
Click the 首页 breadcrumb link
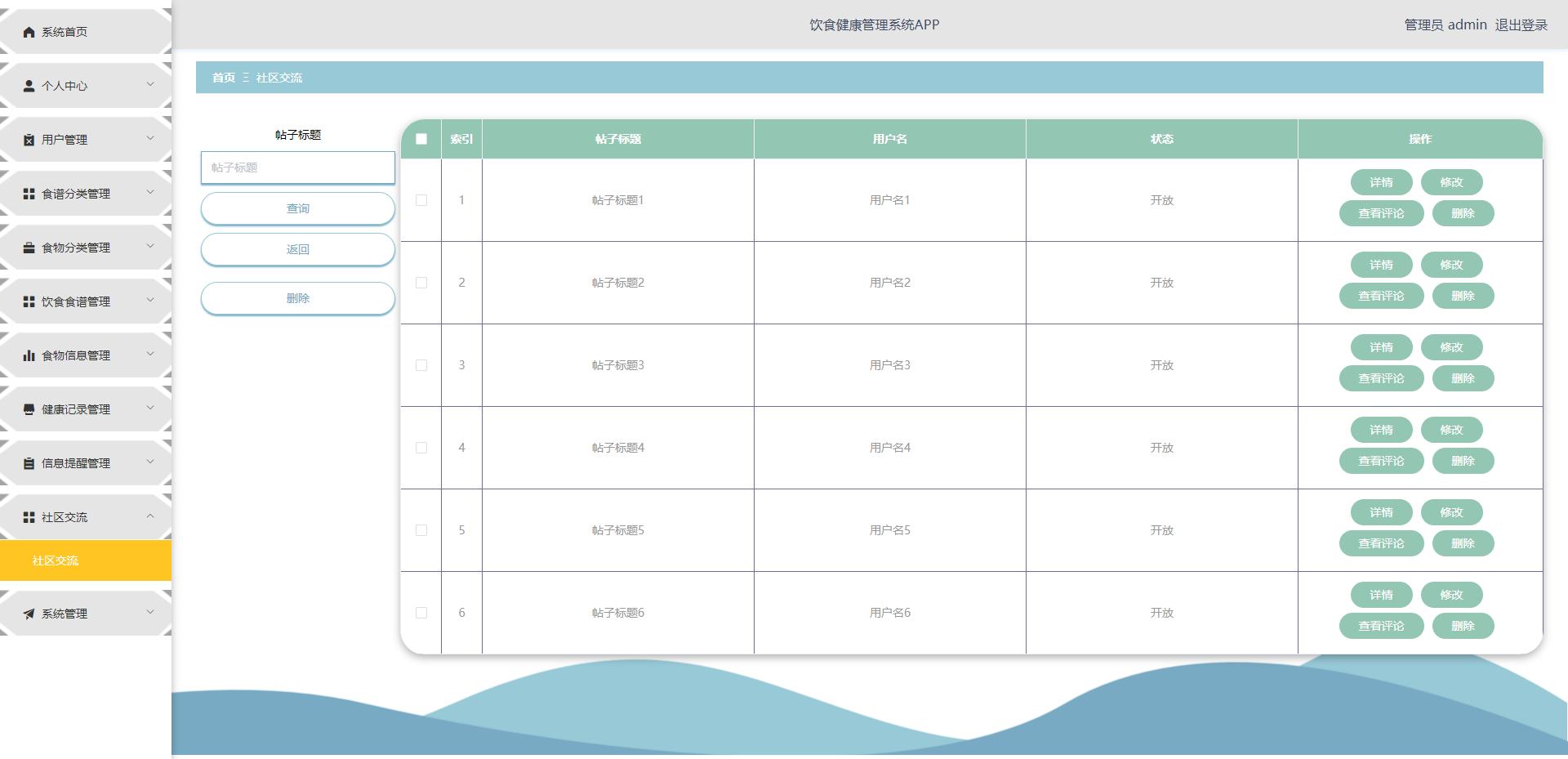pos(224,78)
